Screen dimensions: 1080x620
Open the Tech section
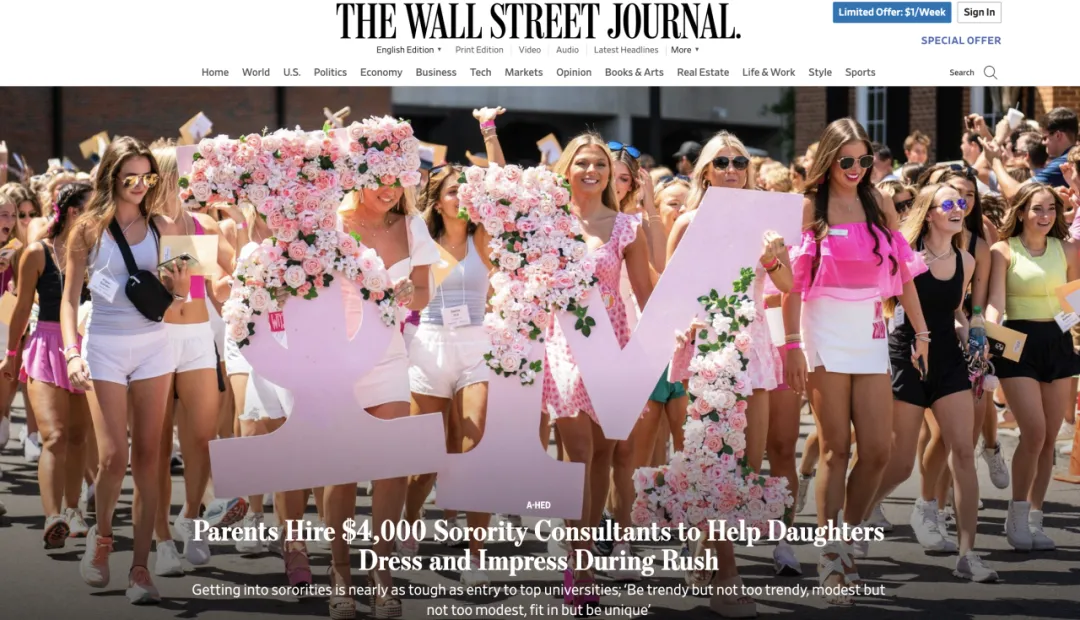point(481,72)
